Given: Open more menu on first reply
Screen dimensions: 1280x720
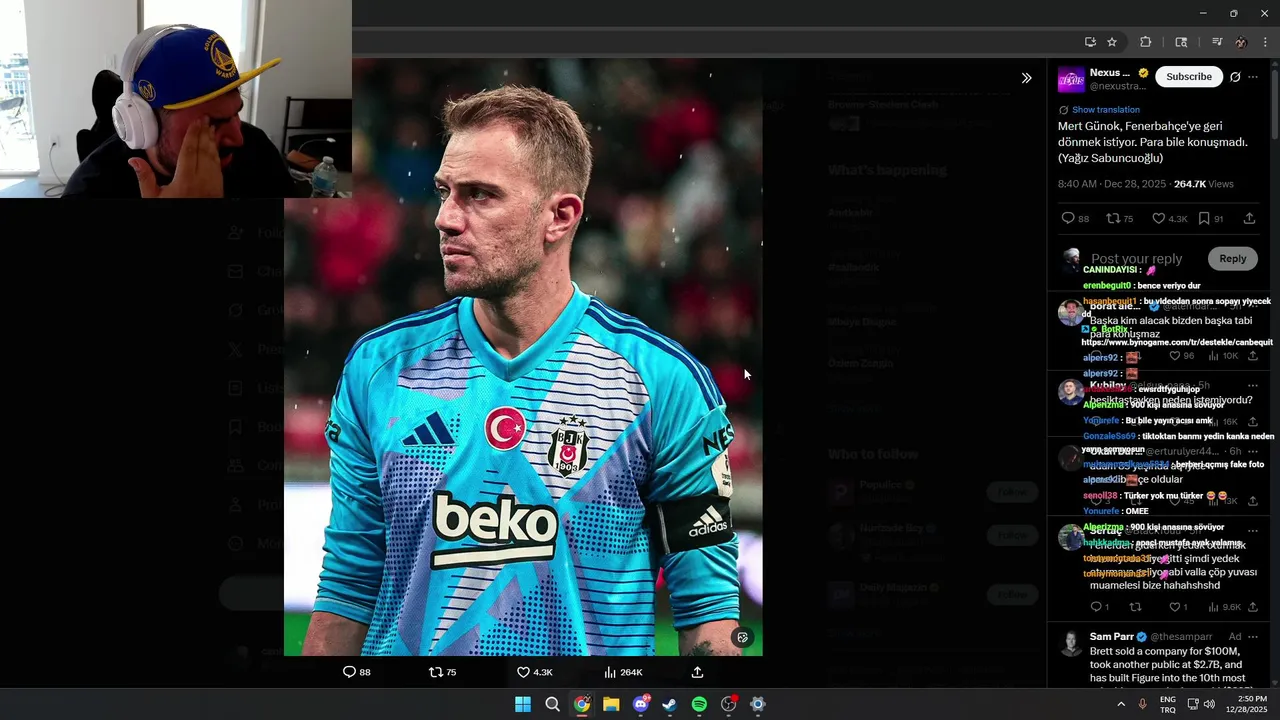Looking at the screenshot, I should click(1253, 306).
